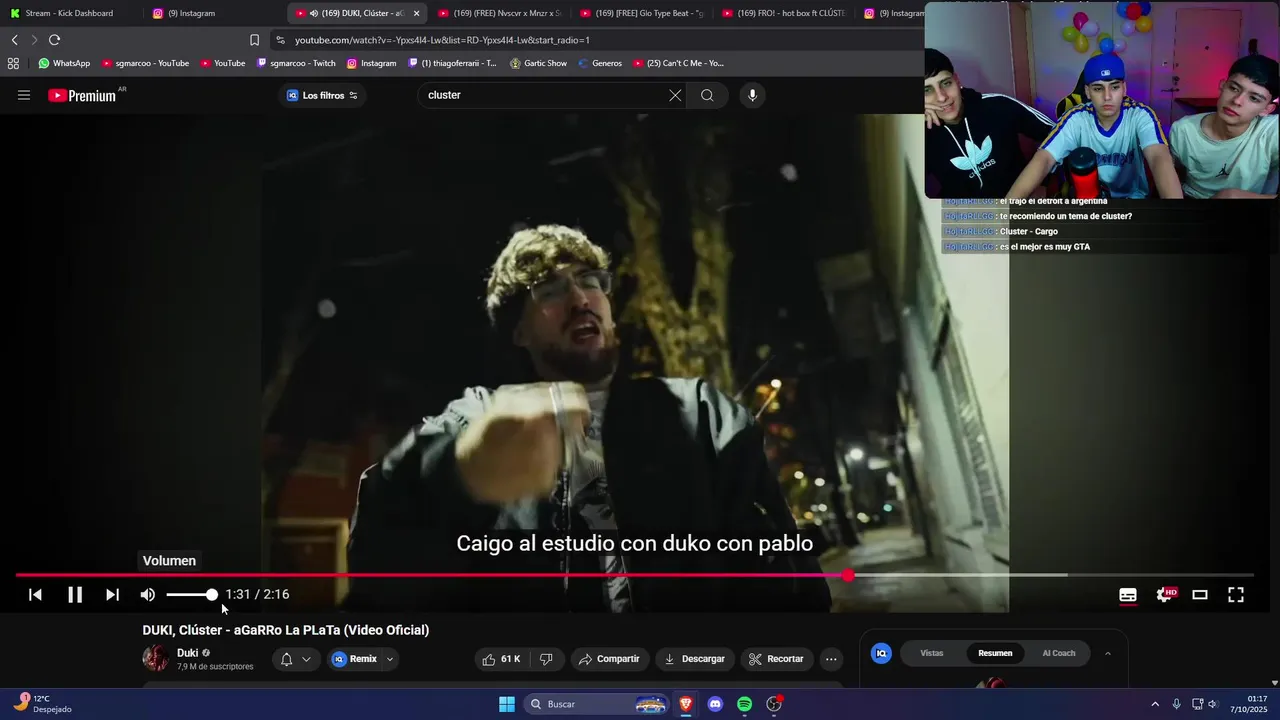1280x720 pixels.
Task: Mute the video with the speaker icon
Action: [x=148, y=595]
